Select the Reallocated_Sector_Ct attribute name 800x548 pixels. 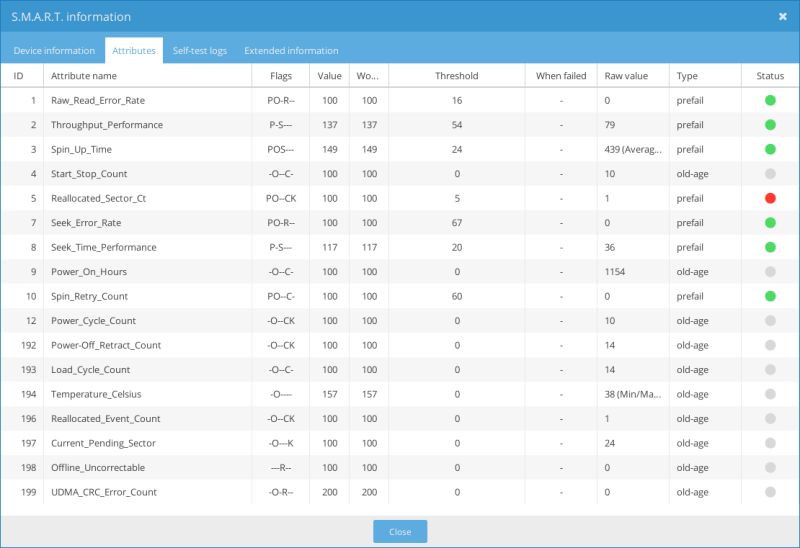point(98,198)
